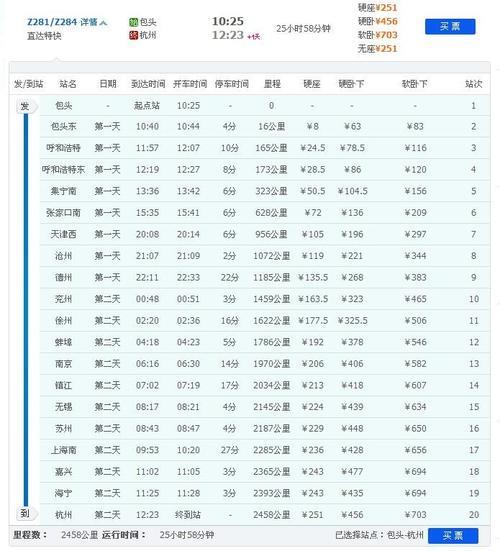Select the 呼和浩特 station name
Screen dimensions: 500x551
63,148
